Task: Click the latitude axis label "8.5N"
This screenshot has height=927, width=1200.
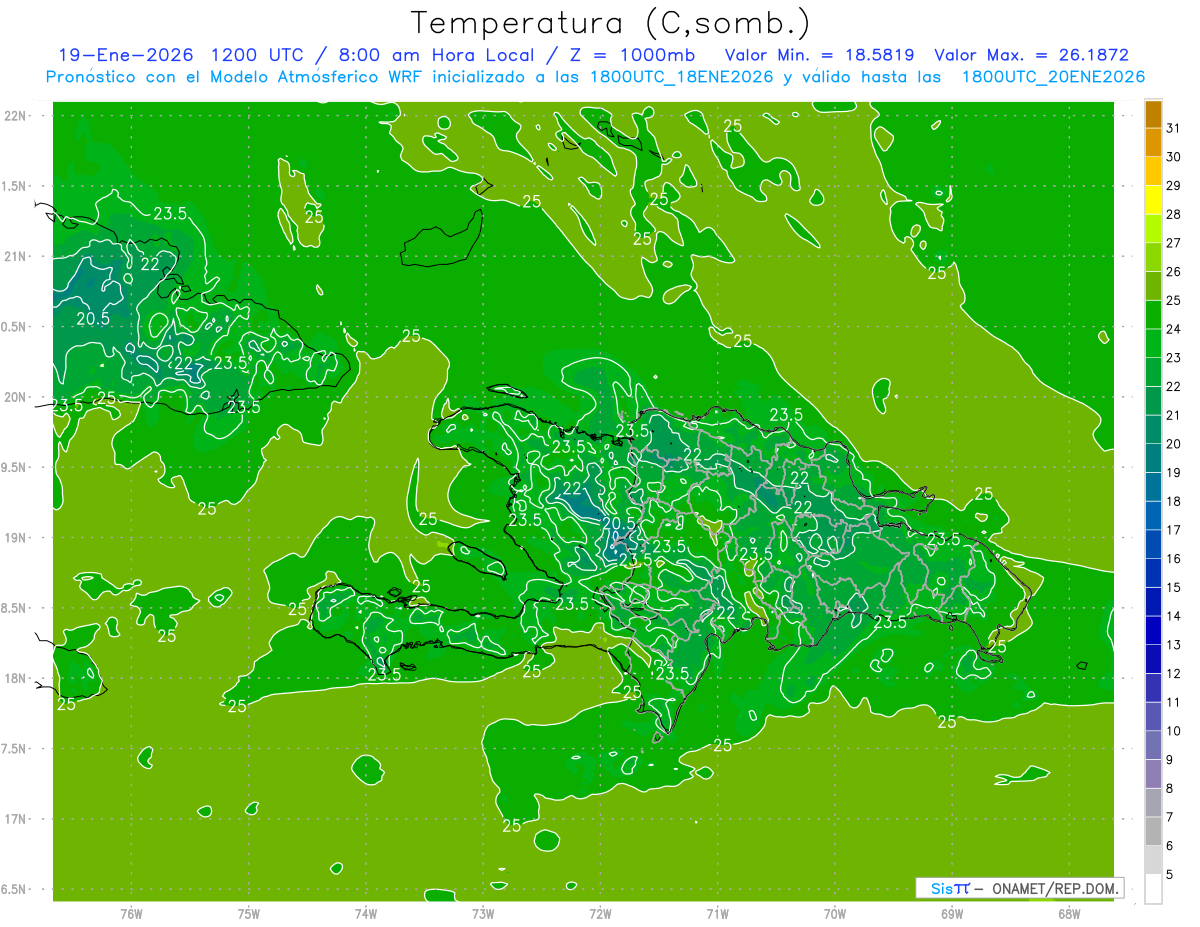Action: coord(15,608)
